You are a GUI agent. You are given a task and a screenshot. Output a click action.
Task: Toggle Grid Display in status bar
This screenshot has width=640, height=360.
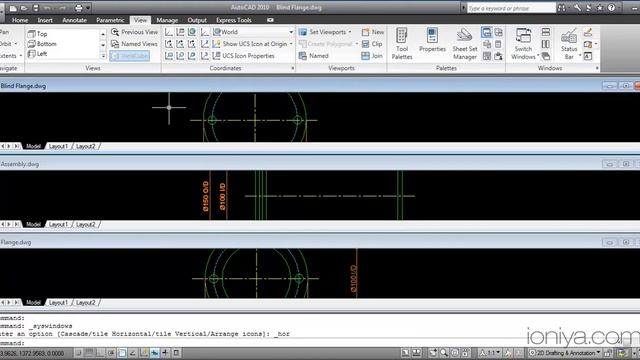[x=89, y=353]
